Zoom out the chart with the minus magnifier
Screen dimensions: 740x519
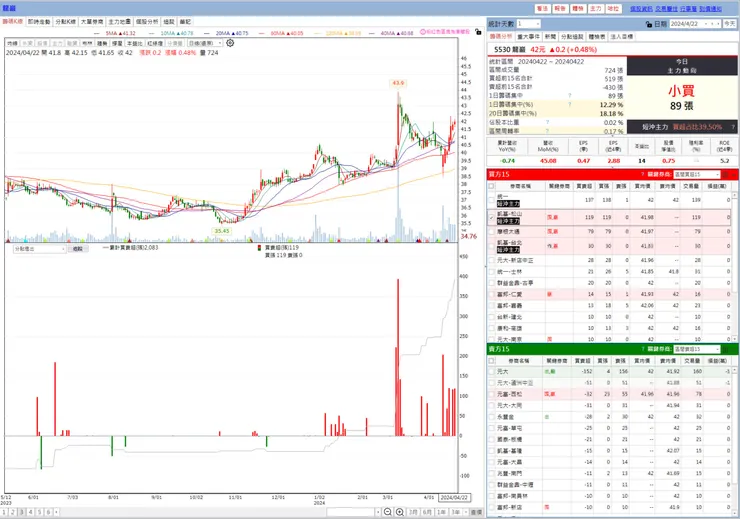click(x=387, y=512)
